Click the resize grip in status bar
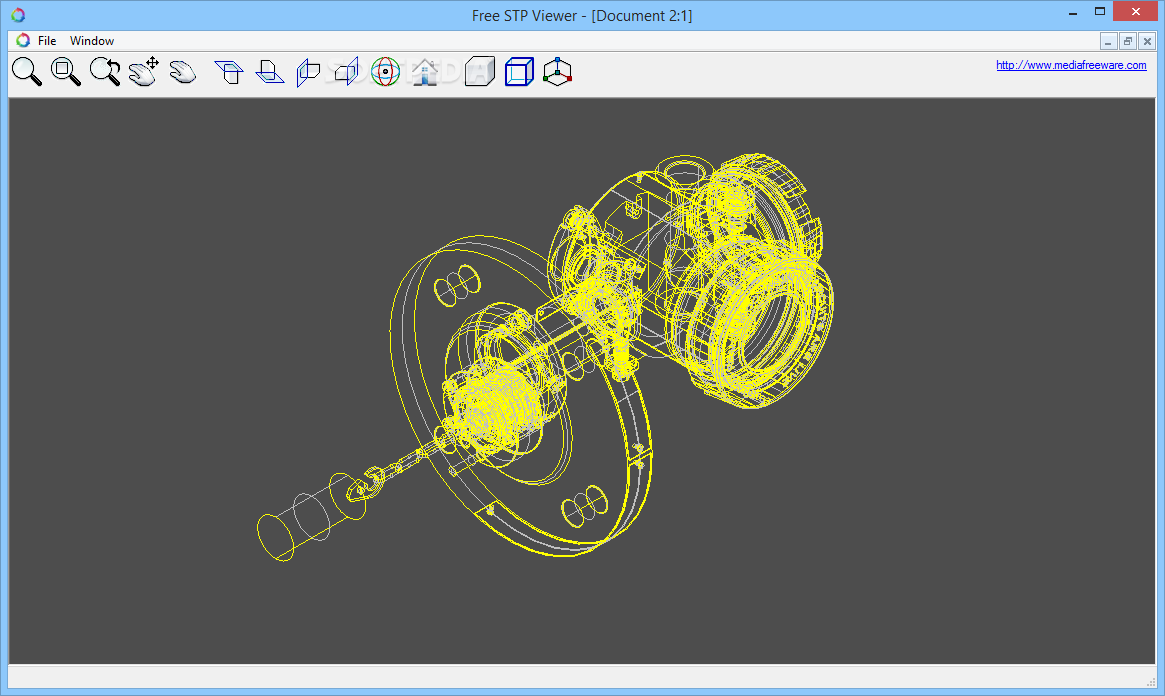1165x696 pixels. [x=1150, y=681]
